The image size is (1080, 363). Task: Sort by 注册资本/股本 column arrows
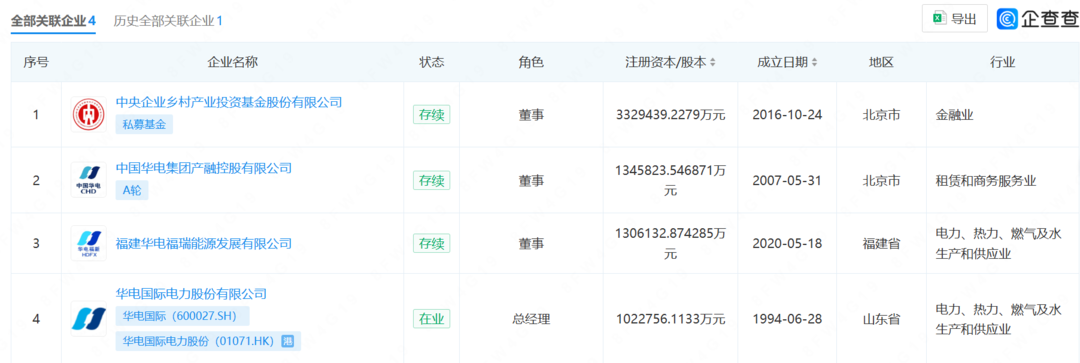pos(712,63)
